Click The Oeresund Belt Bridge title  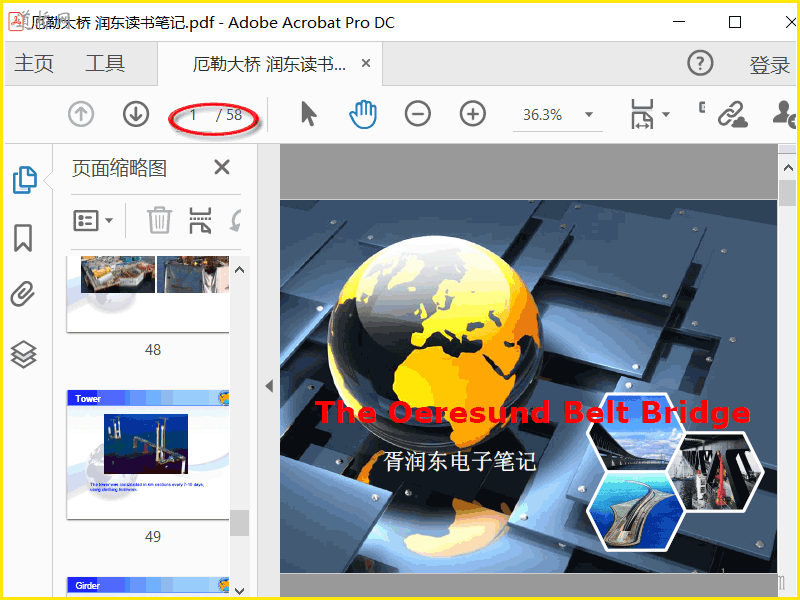tap(532, 413)
